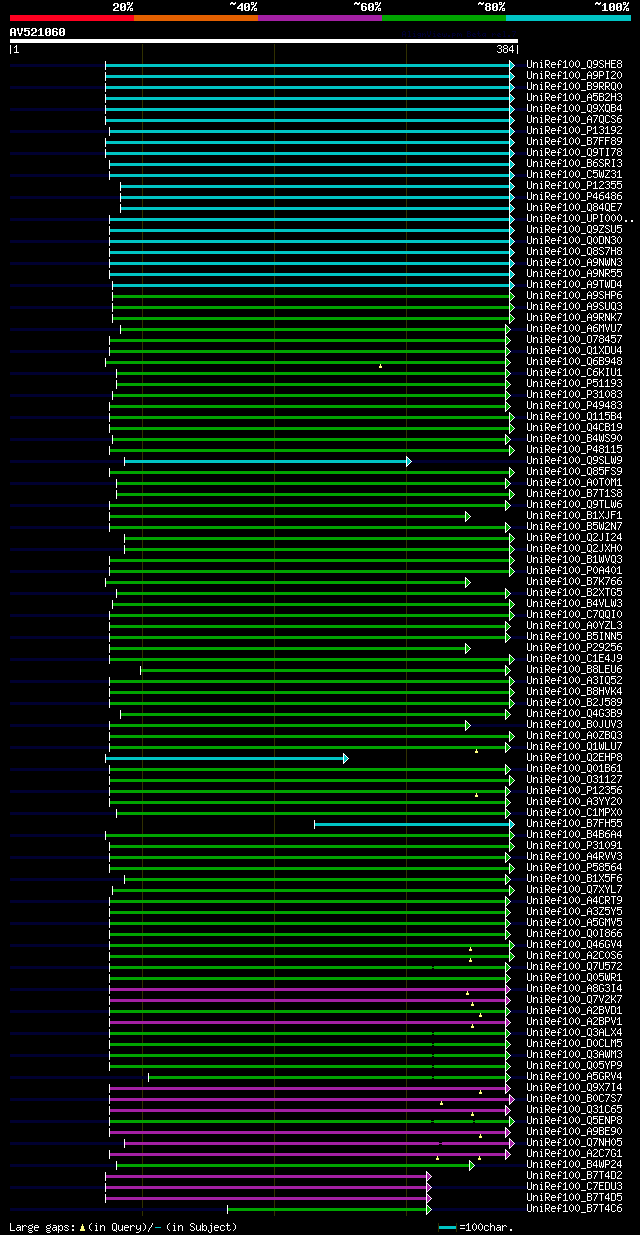Open hit UniRef100_B7T4C6

pyautogui.click(x=574, y=1209)
